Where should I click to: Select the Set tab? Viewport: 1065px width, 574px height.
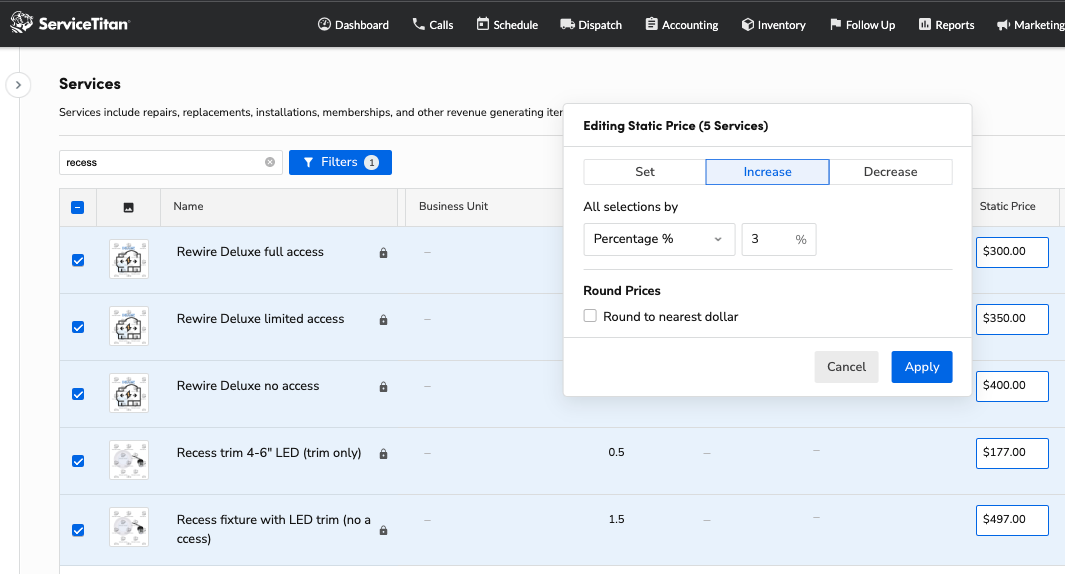point(645,172)
